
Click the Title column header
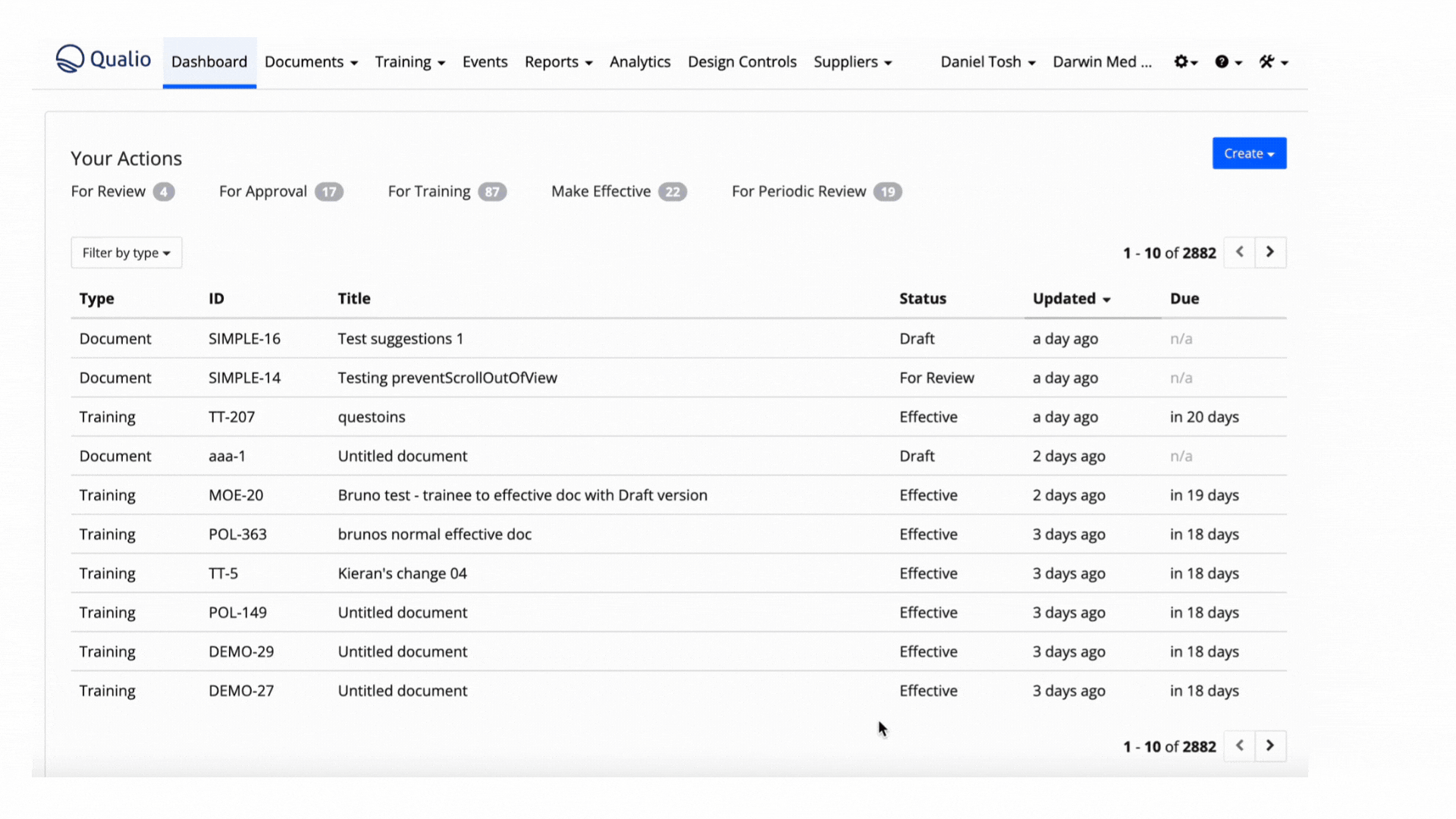[354, 299]
